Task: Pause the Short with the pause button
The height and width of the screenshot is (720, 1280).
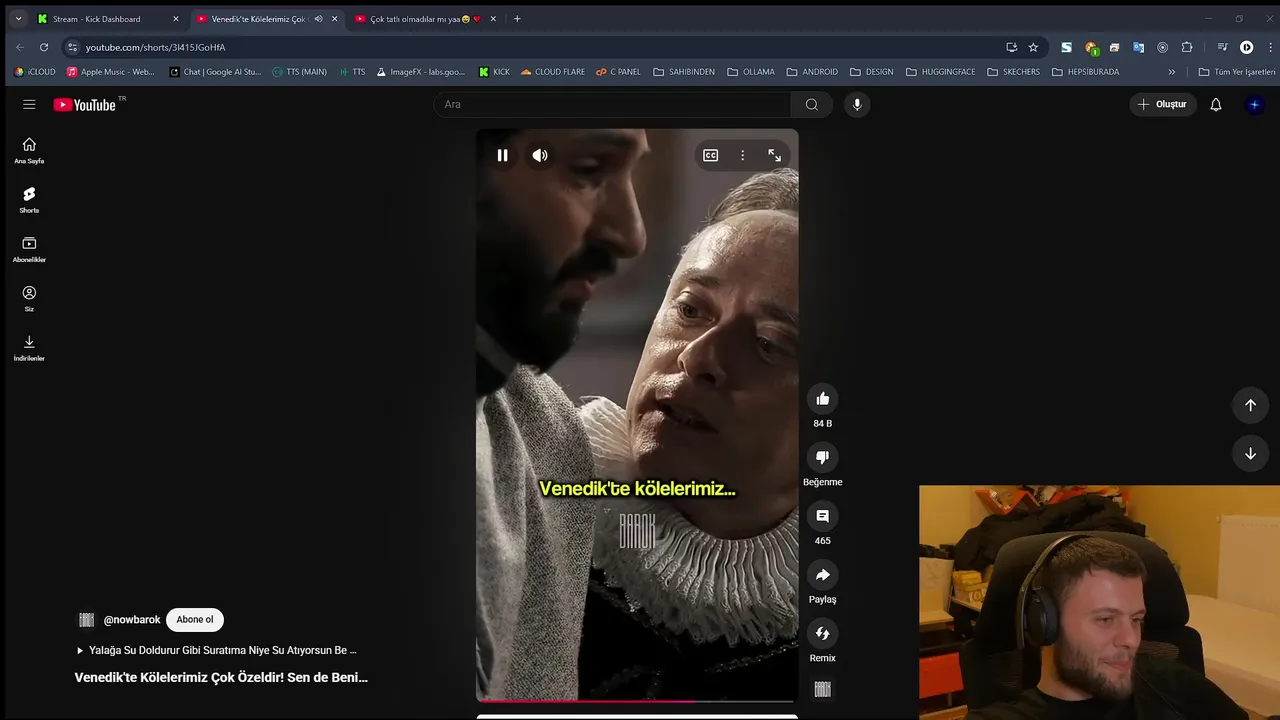Action: click(x=502, y=155)
